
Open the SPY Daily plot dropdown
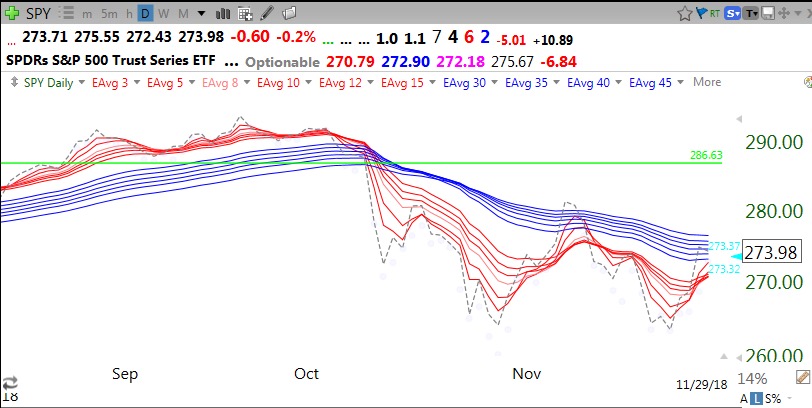pyautogui.click(x=82, y=82)
